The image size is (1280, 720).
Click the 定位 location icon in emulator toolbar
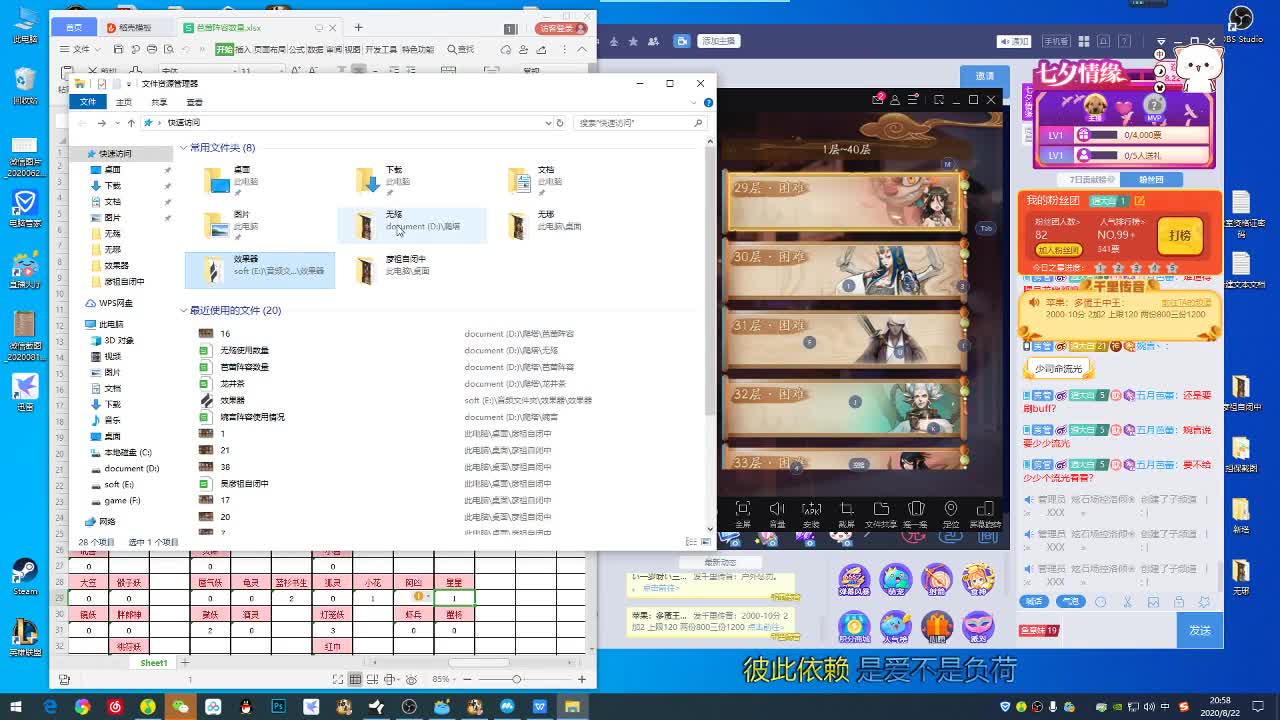click(950, 514)
